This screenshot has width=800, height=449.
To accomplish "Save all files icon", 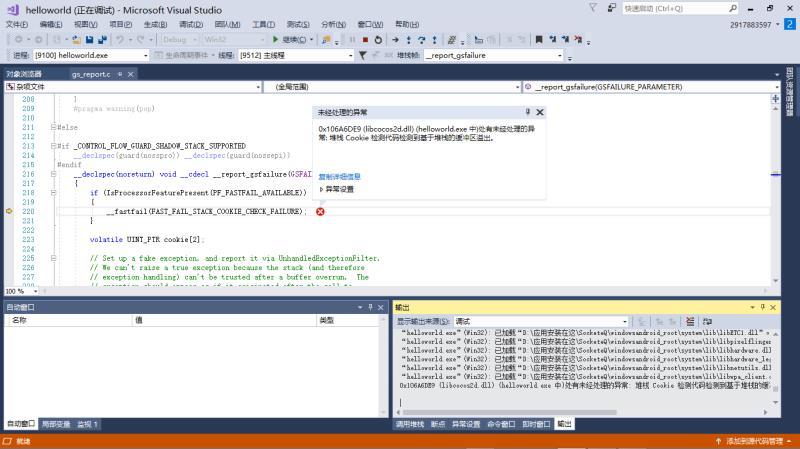I will pyautogui.click(x=103, y=40).
